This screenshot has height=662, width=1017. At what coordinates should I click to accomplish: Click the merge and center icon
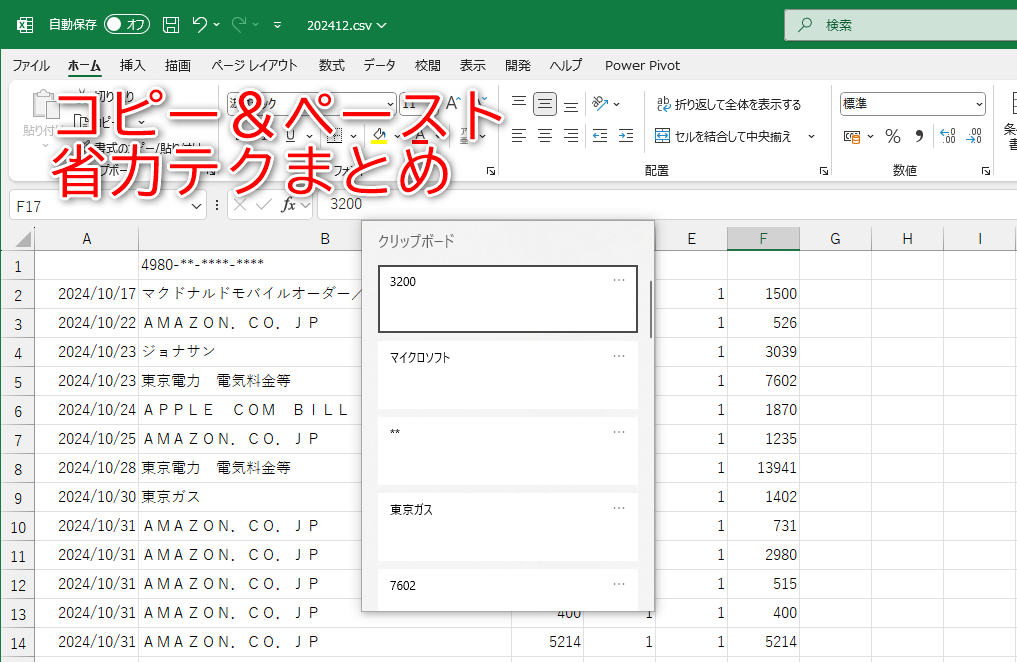pyautogui.click(x=661, y=136)
